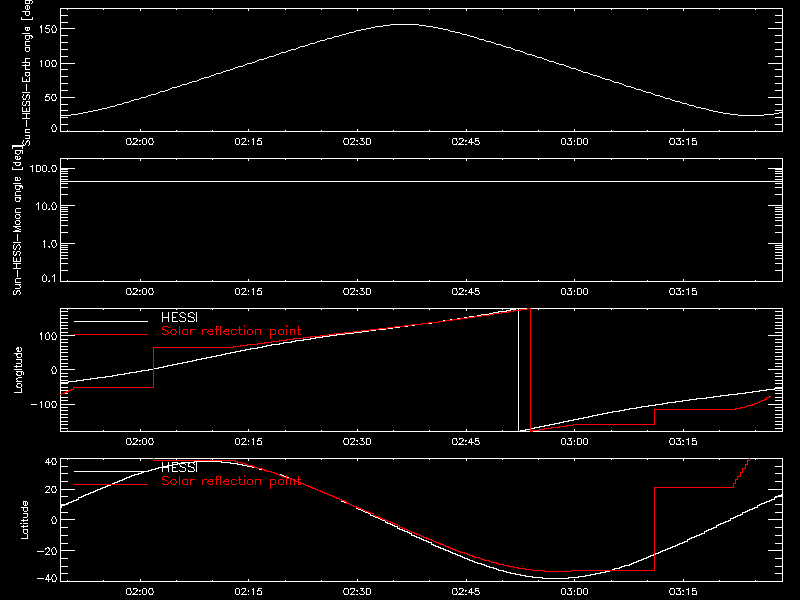Image resolution: width=800 pixels, height=600 pixels.
Task: Select the 100 tick in Earth angle plot
Action: click(48, 63)
